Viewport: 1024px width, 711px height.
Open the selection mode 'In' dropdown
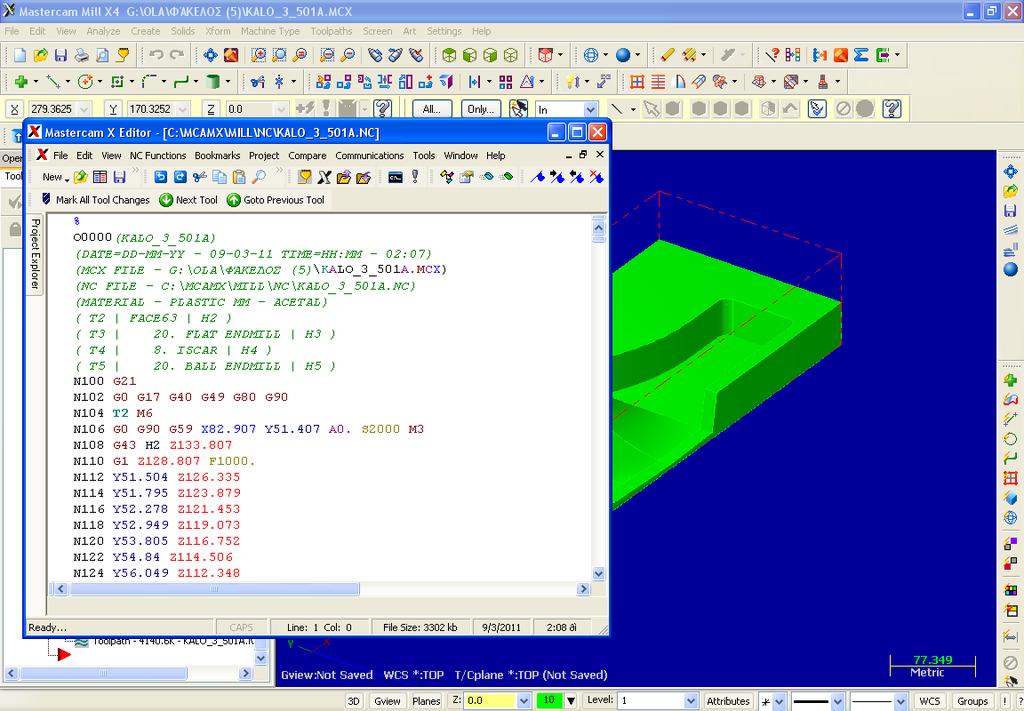pos(590,109)
